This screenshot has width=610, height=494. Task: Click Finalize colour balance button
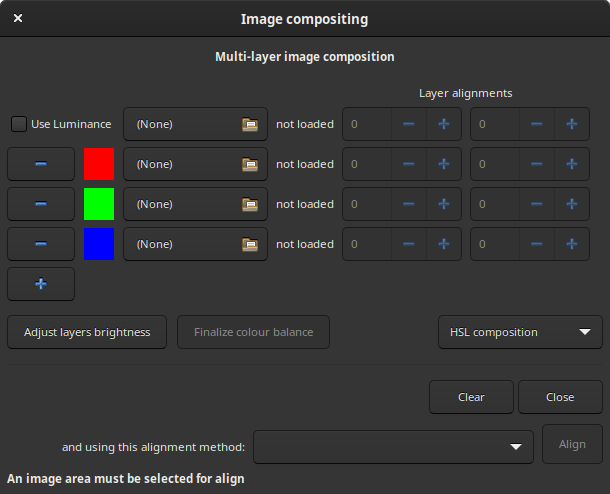[253, 332]
